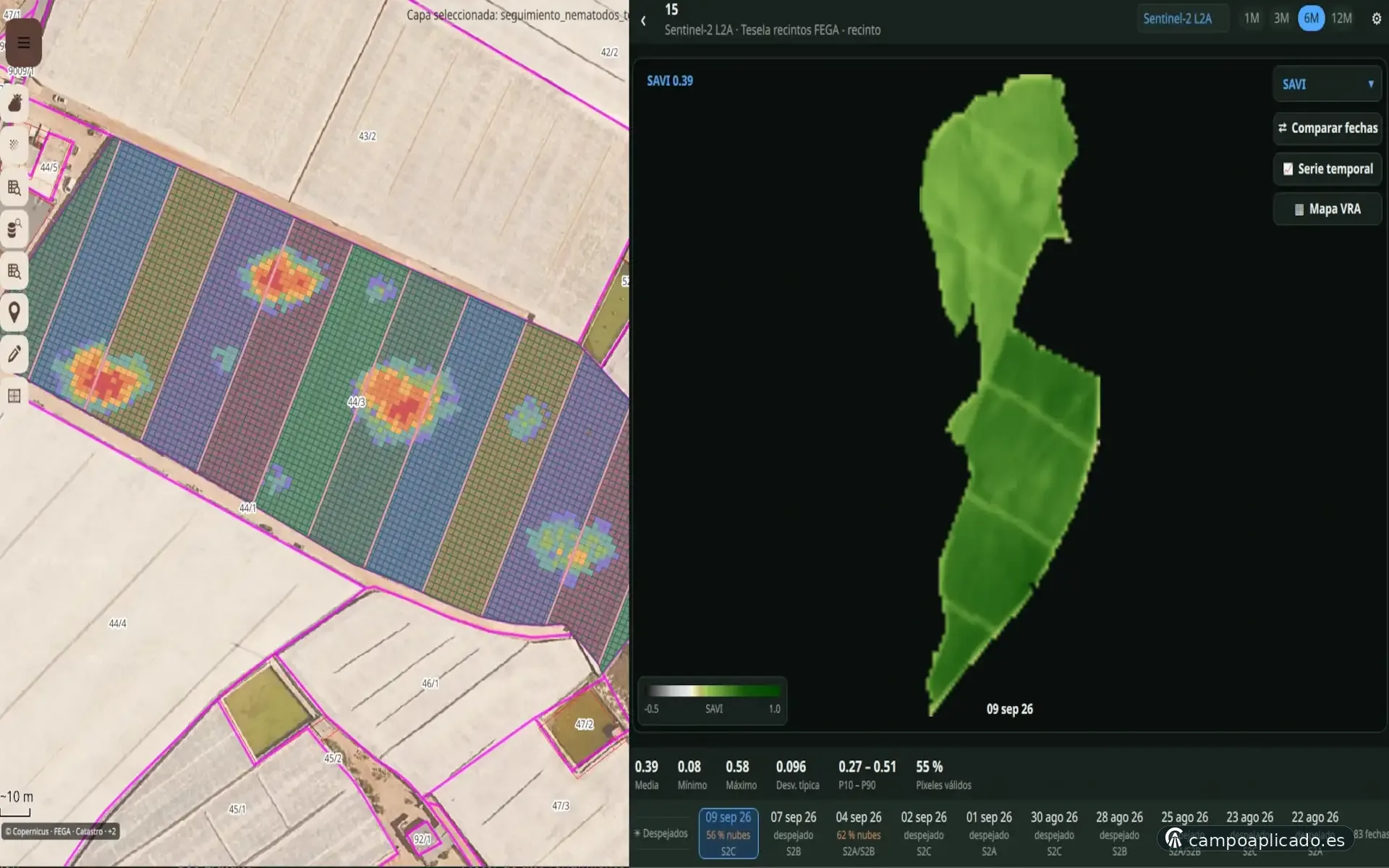Select the 01 sep 26 date tile

(x=989, y=833)
